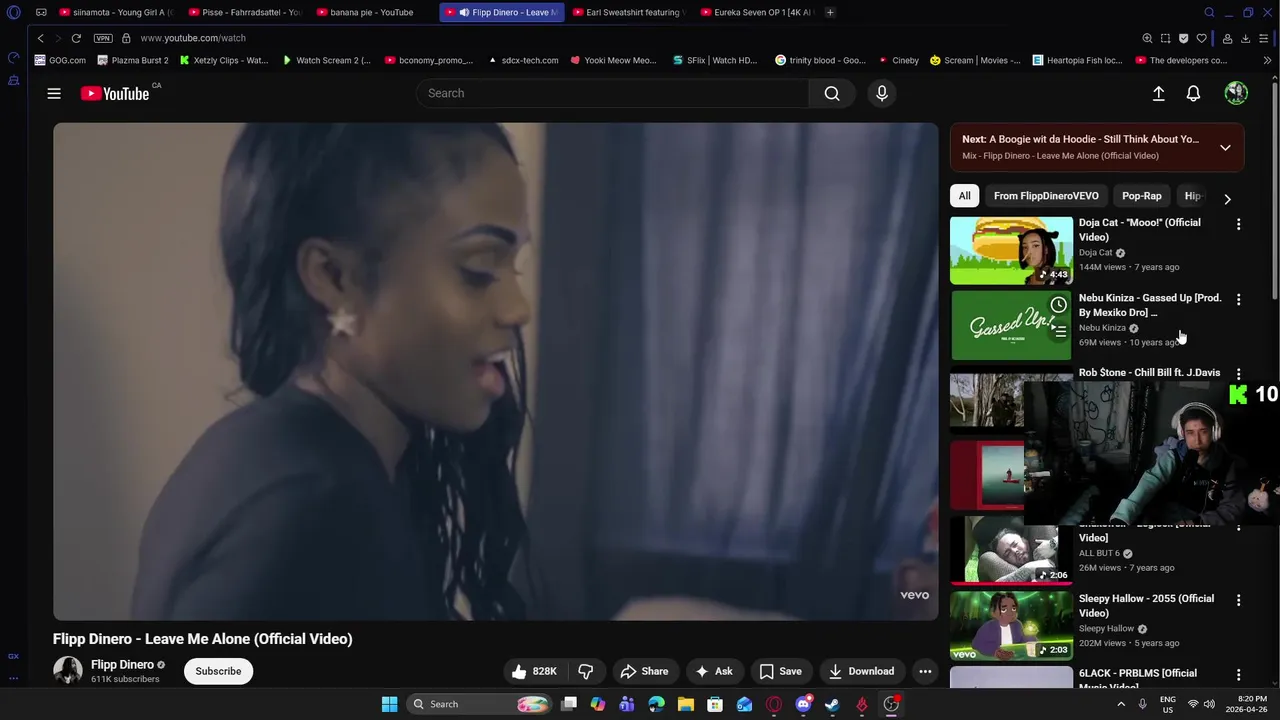Screen dimensions: 1280x720
Task: Switch to the Earl Sweatshirt tab
Action: click(x=626, y=12)
